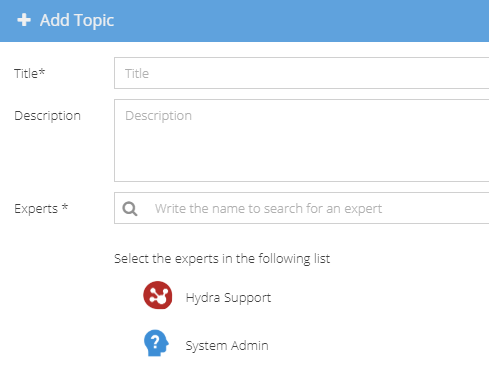
Task: Click the Experts * field label
Action: pos(41,209)
